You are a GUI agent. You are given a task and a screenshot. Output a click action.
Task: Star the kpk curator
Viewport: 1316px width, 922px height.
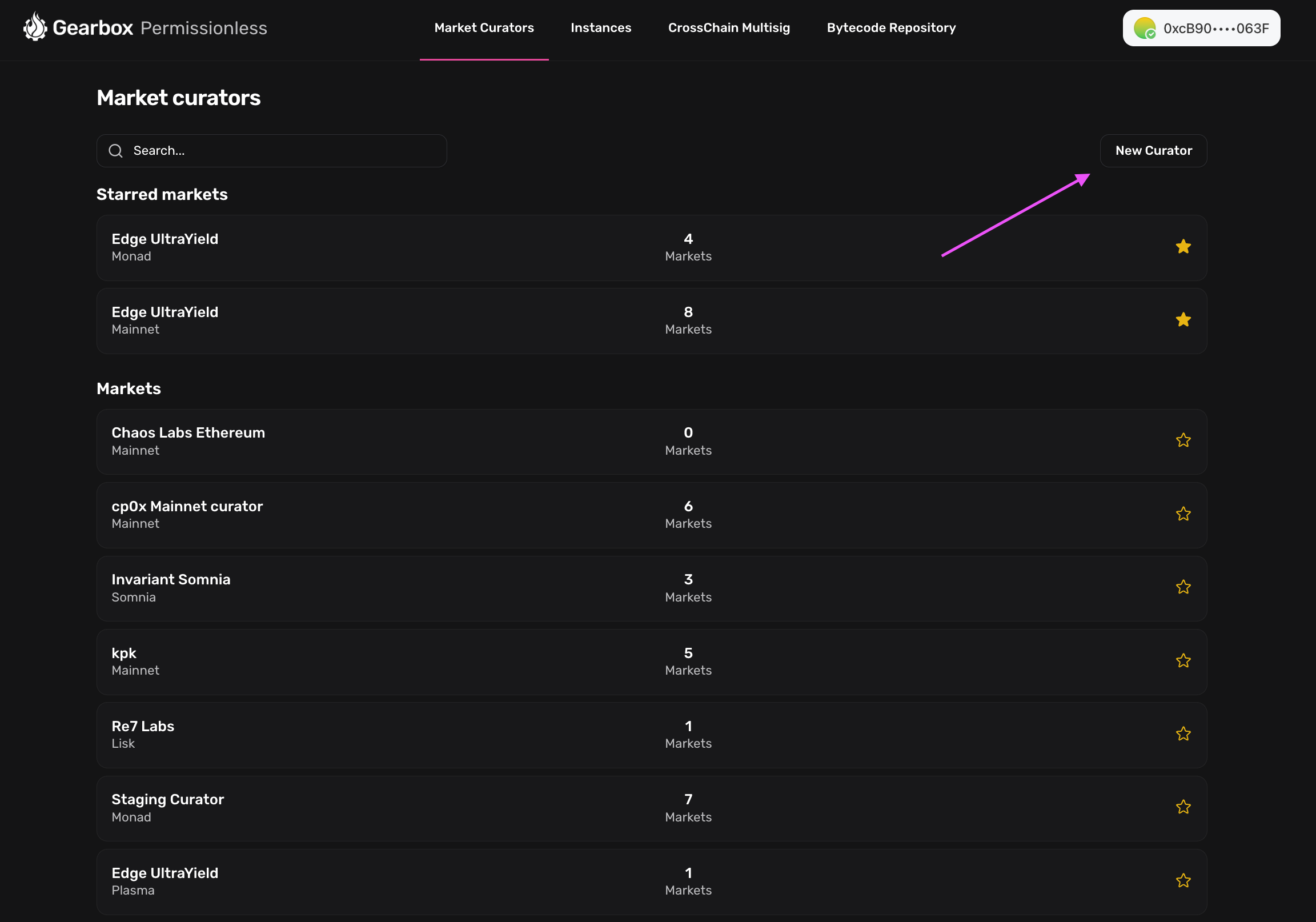point(1183,660)
